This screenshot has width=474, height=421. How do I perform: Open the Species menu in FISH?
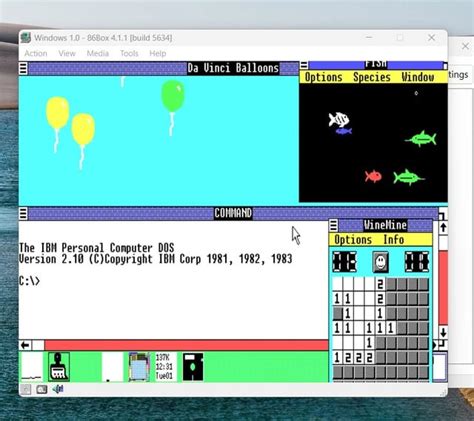coord(372,77)
